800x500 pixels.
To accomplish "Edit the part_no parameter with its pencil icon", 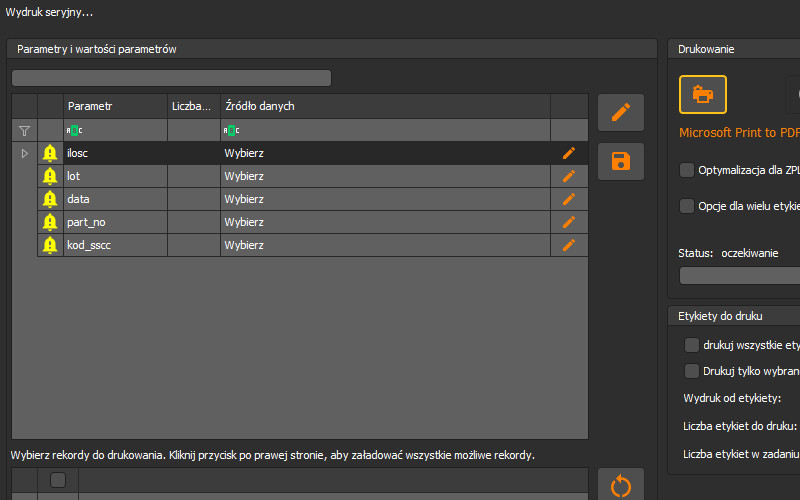I will 569,222.
